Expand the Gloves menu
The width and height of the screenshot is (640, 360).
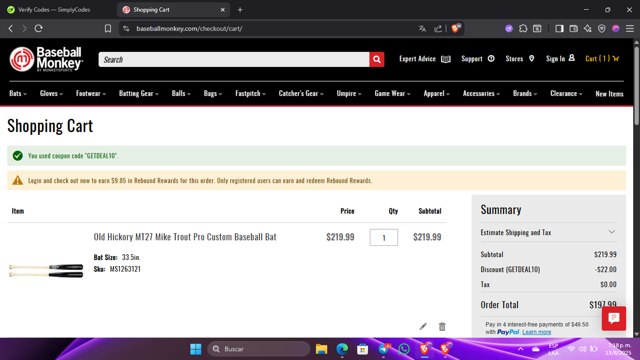[51, 93]
